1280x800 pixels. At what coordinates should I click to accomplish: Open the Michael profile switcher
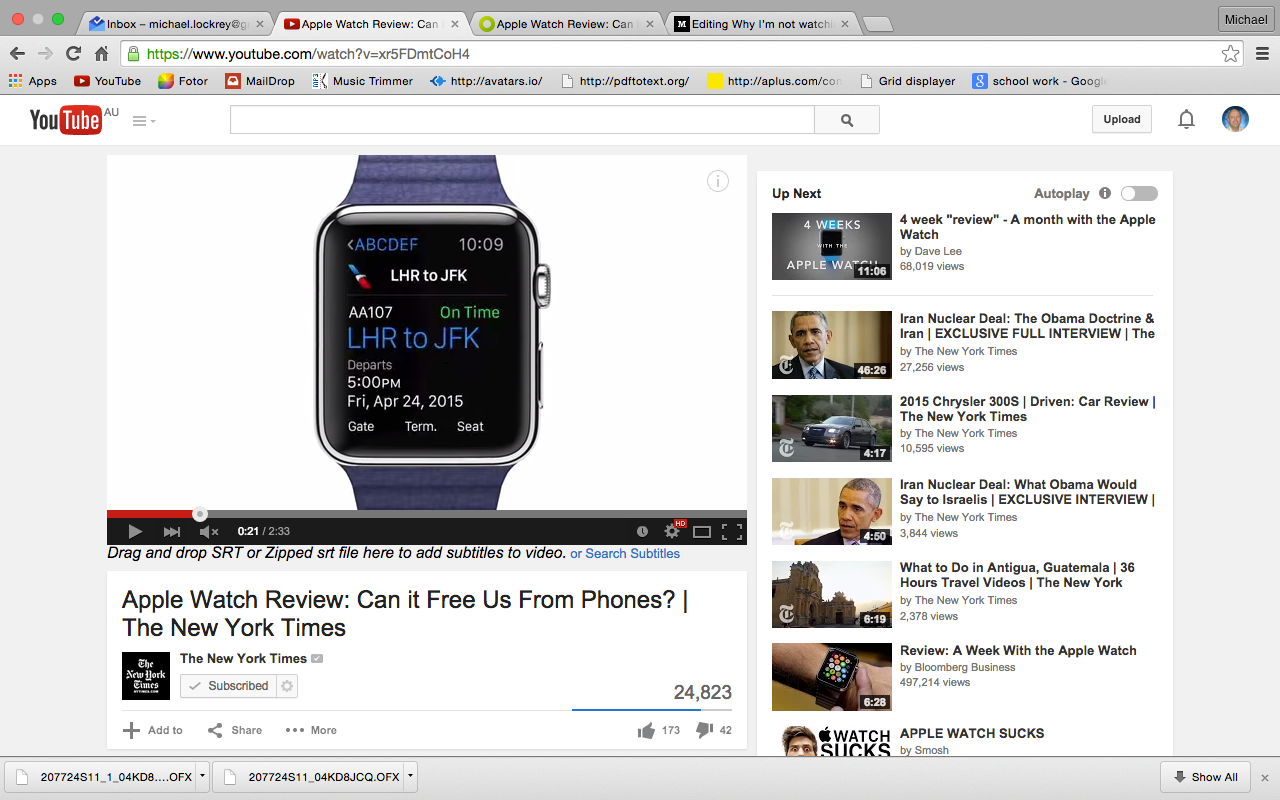[1245, 19]
